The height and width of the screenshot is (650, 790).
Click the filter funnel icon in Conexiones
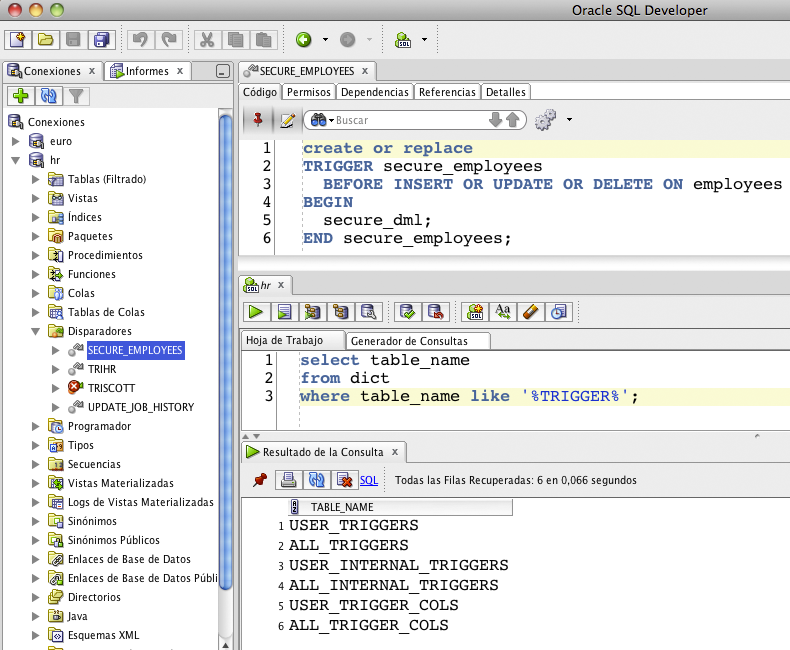[76, 96]
